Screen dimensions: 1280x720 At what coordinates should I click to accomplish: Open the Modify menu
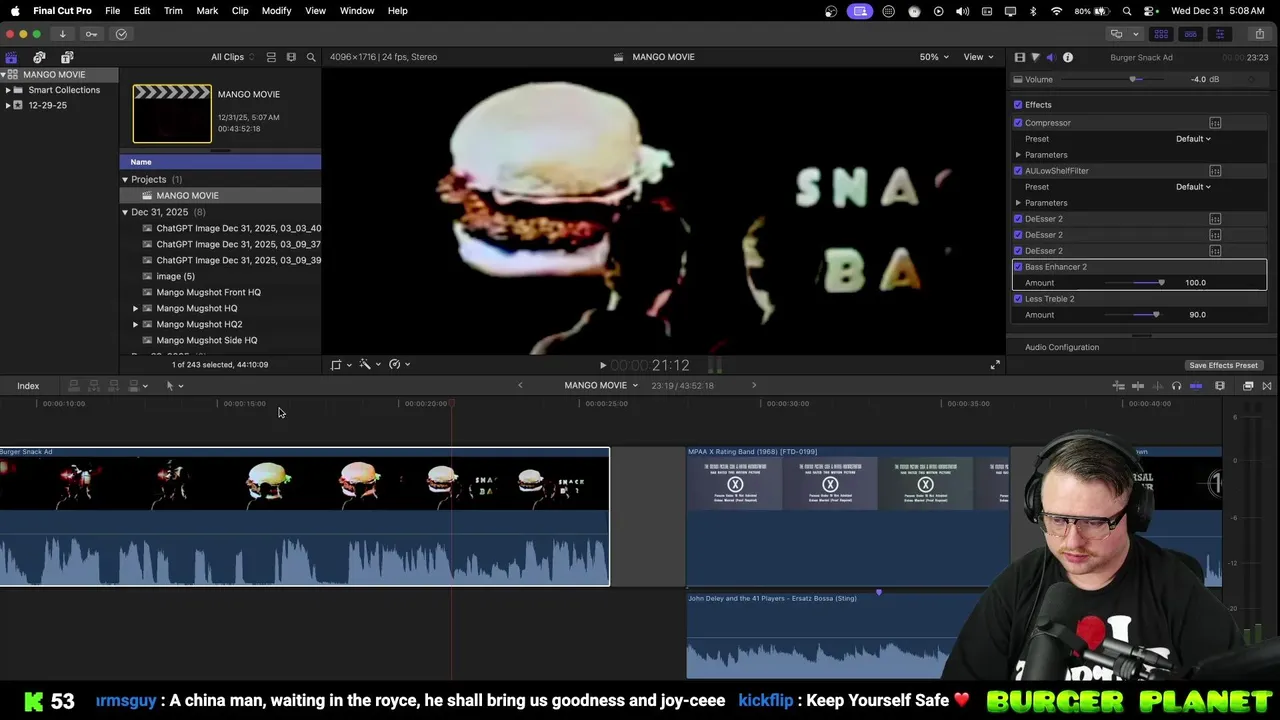276,11
